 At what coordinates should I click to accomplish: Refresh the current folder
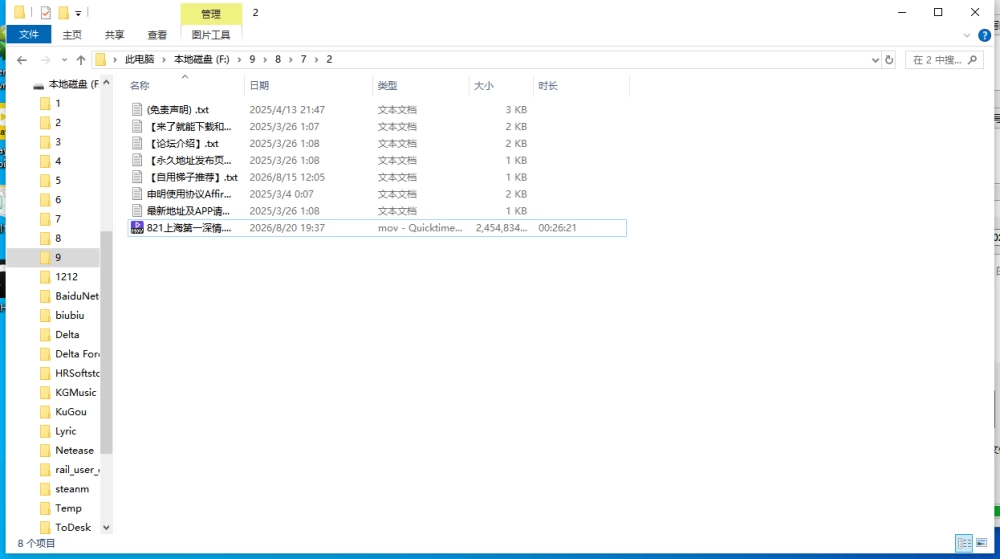[889, 60]
